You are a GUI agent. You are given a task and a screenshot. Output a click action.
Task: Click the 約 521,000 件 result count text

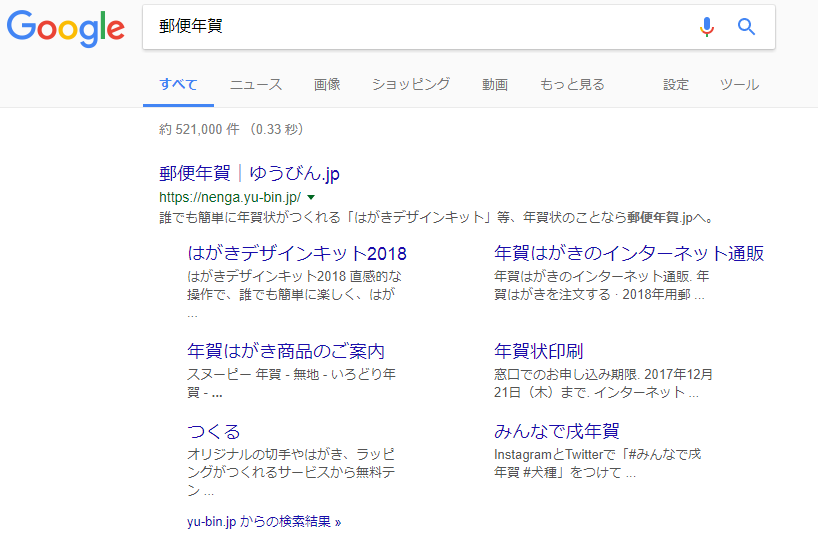click(231, 129)
